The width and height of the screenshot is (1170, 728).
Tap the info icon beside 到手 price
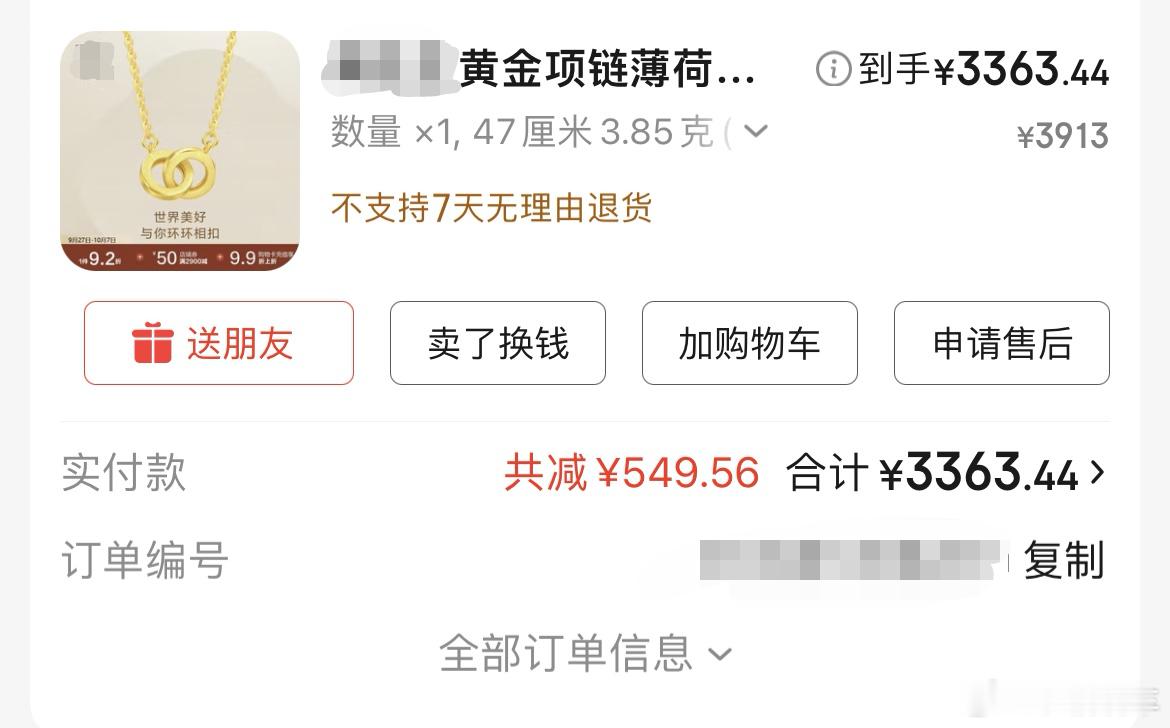coord(833,69)
